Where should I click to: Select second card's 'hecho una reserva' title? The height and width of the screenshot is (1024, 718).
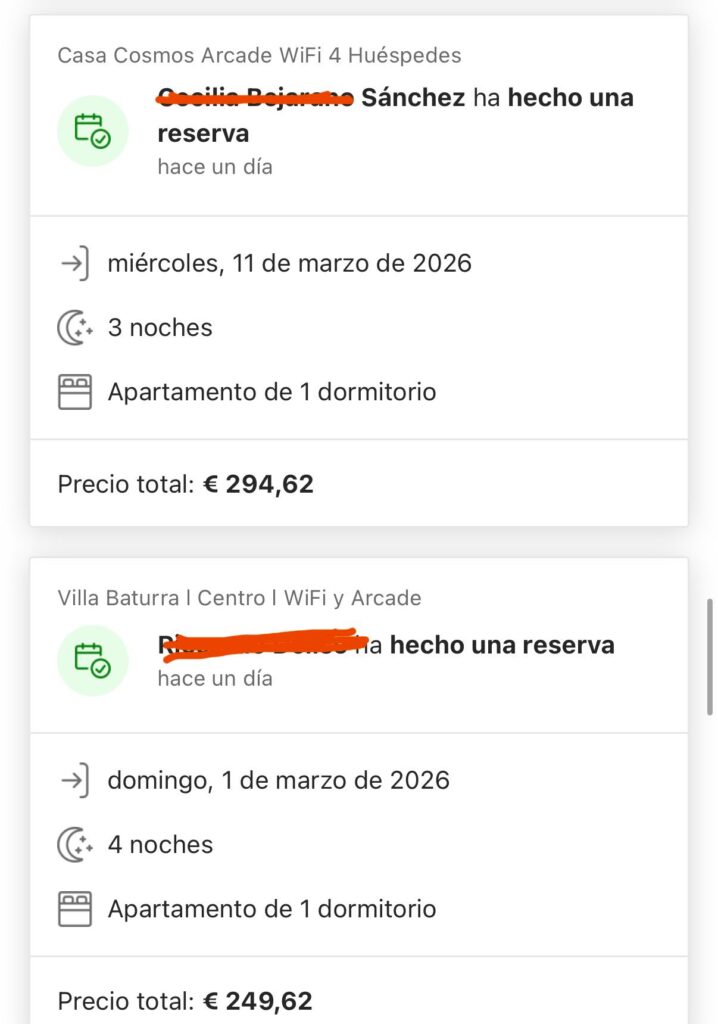pos(501,645)
